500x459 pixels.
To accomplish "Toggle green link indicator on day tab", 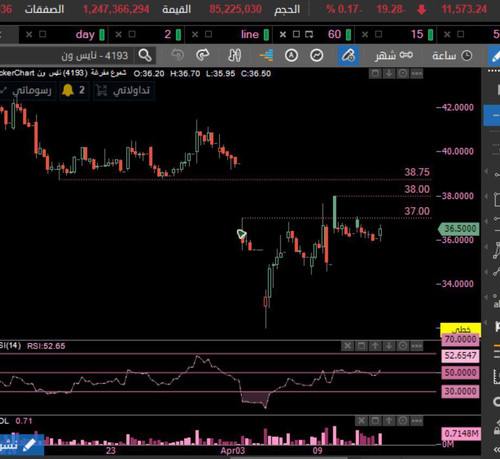I will 102,35.
